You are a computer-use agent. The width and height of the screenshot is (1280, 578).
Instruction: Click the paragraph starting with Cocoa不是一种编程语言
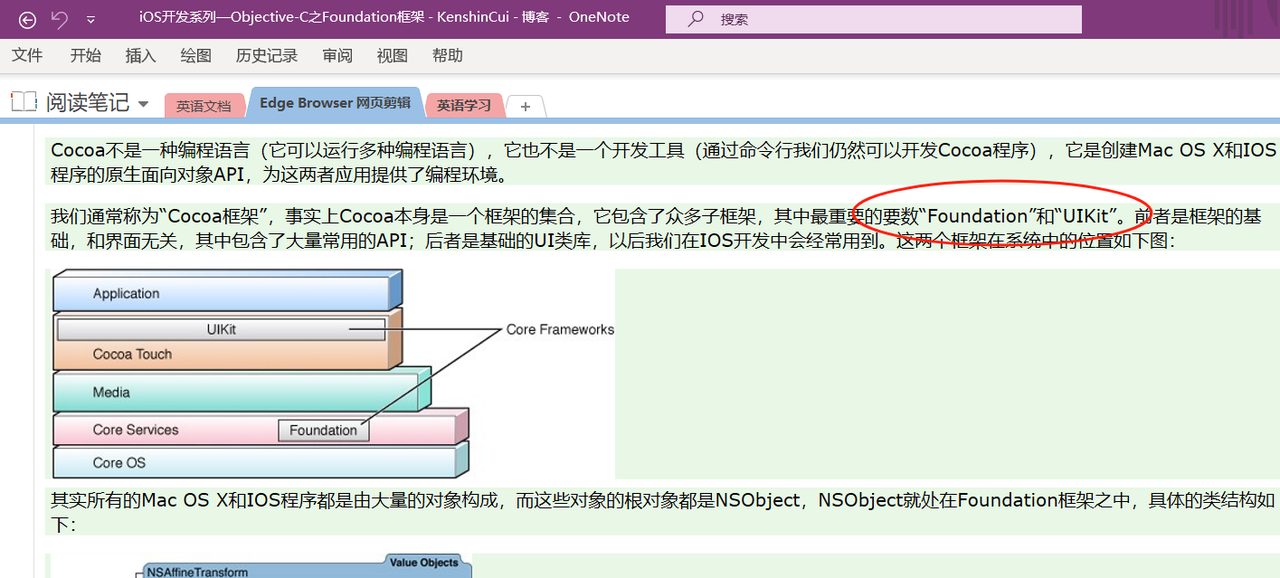pos(664,162)
